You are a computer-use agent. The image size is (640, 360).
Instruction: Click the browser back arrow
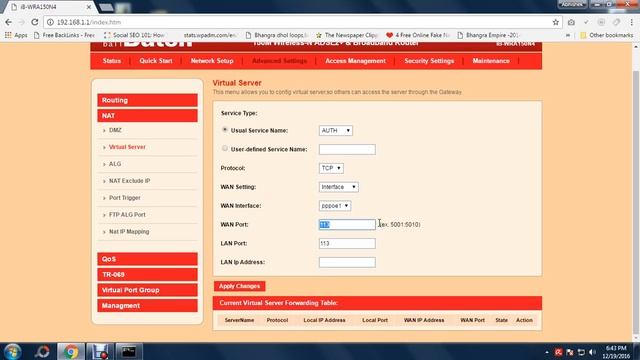coord(9,22)
